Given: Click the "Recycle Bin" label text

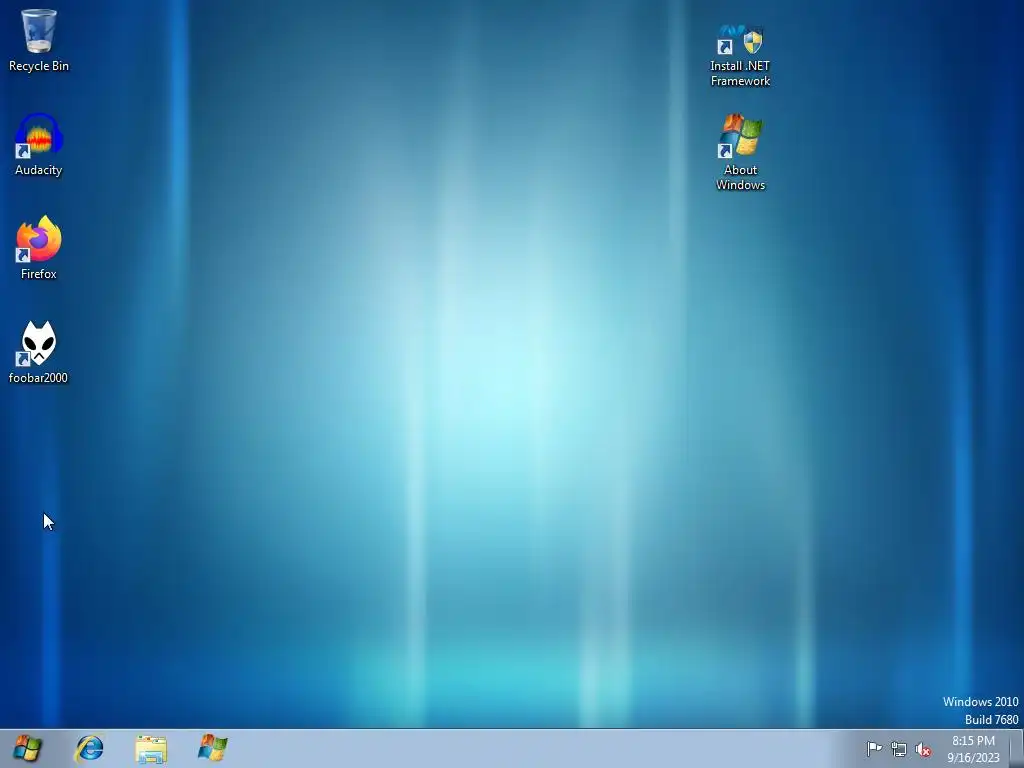Looking at the screenshot, I should 39,66.
